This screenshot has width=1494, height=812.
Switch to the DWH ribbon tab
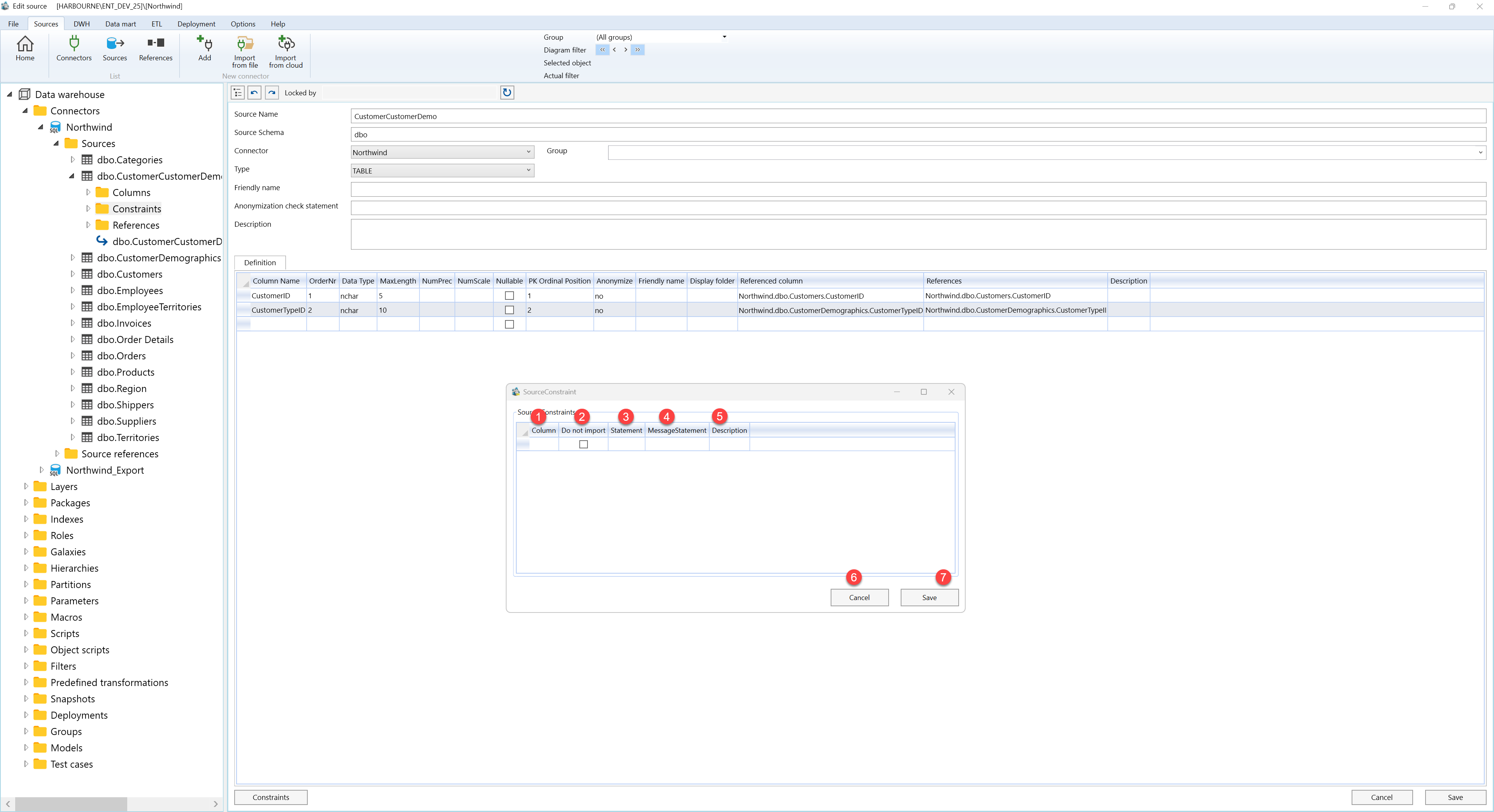tap(82, 24)
